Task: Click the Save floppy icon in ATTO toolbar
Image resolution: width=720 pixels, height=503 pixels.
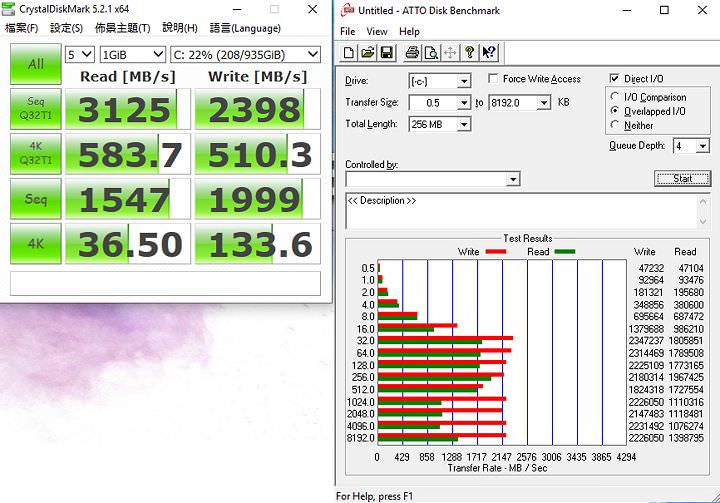Action: click(386, 53)
